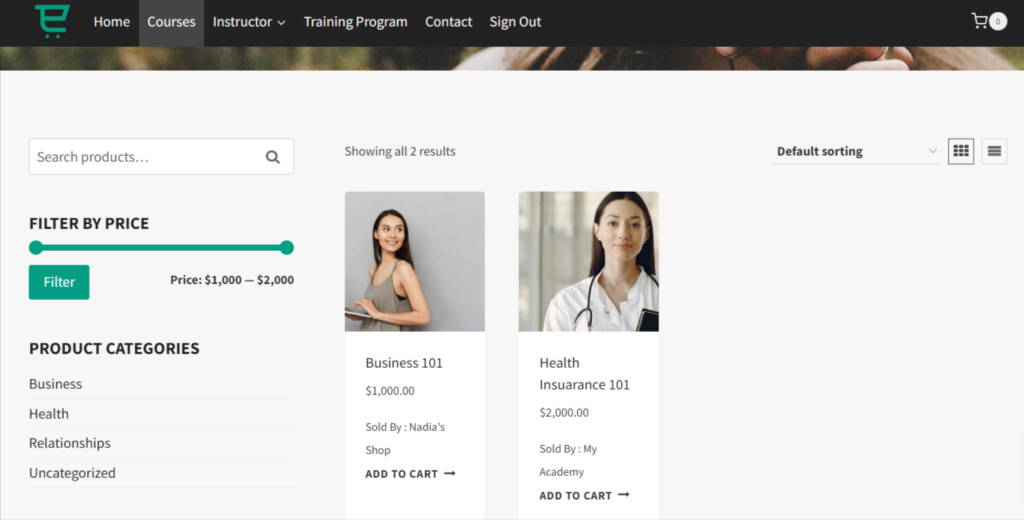Screen dimensions: 1024x520
Task: Select the Health product category
Action: point(49,414)
